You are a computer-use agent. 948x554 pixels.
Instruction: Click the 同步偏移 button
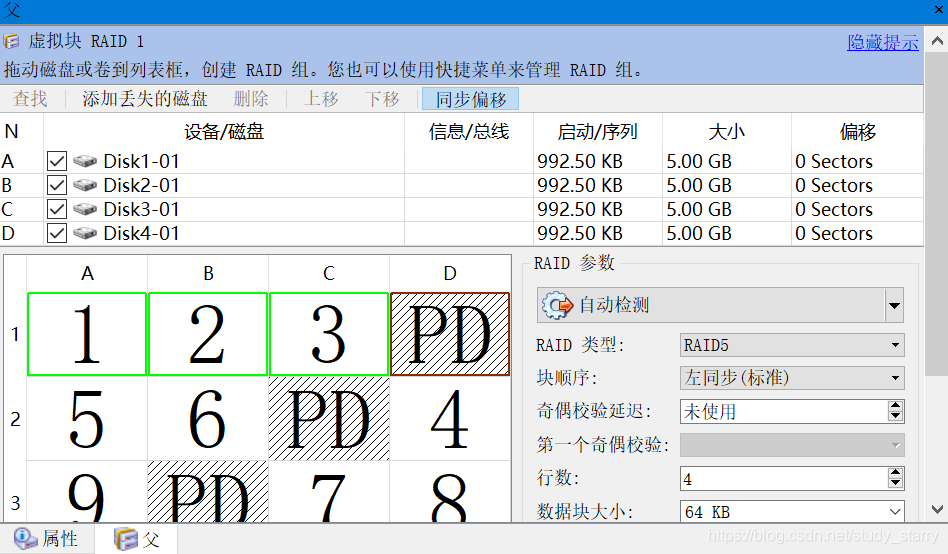click(470, 99)
